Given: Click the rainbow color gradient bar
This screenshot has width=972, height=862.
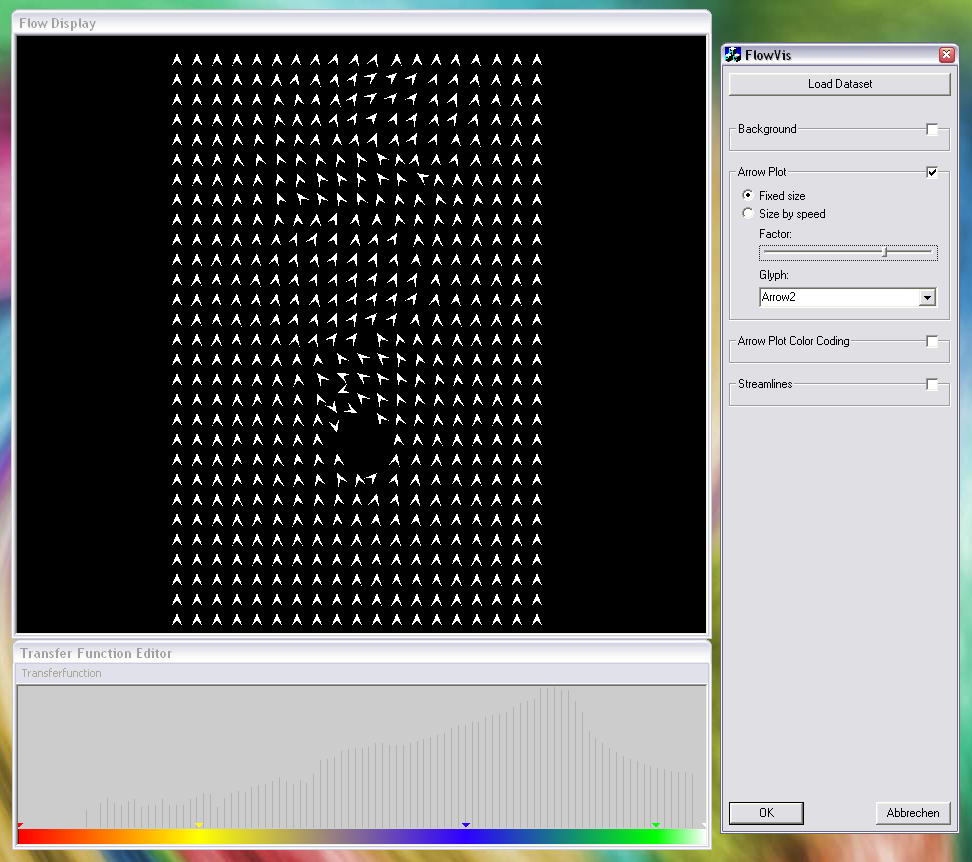Looking at the screenshot, I should click(x=360, y=837).
